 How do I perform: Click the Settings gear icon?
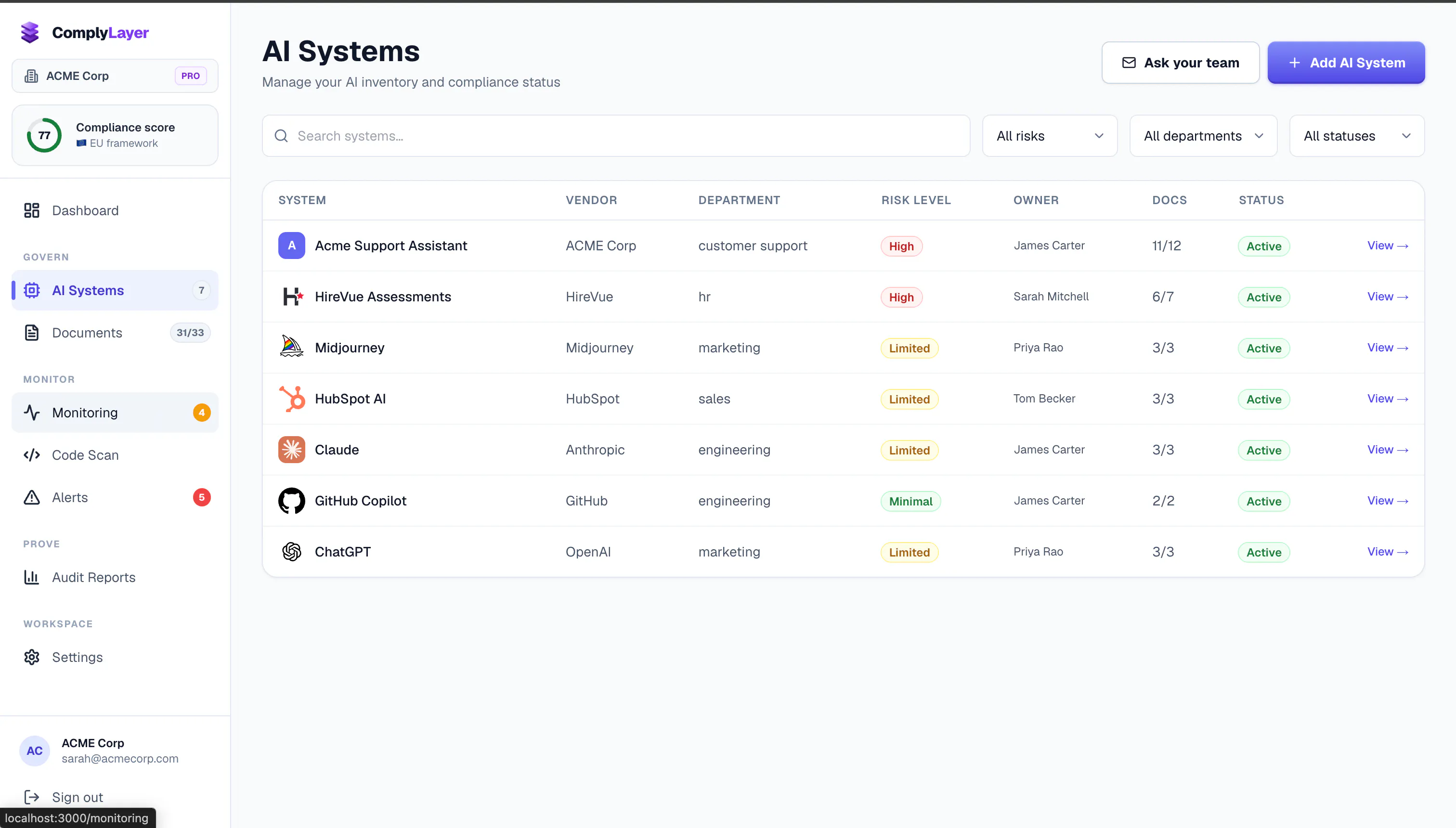pyautogui.click(x=32, y=657)
